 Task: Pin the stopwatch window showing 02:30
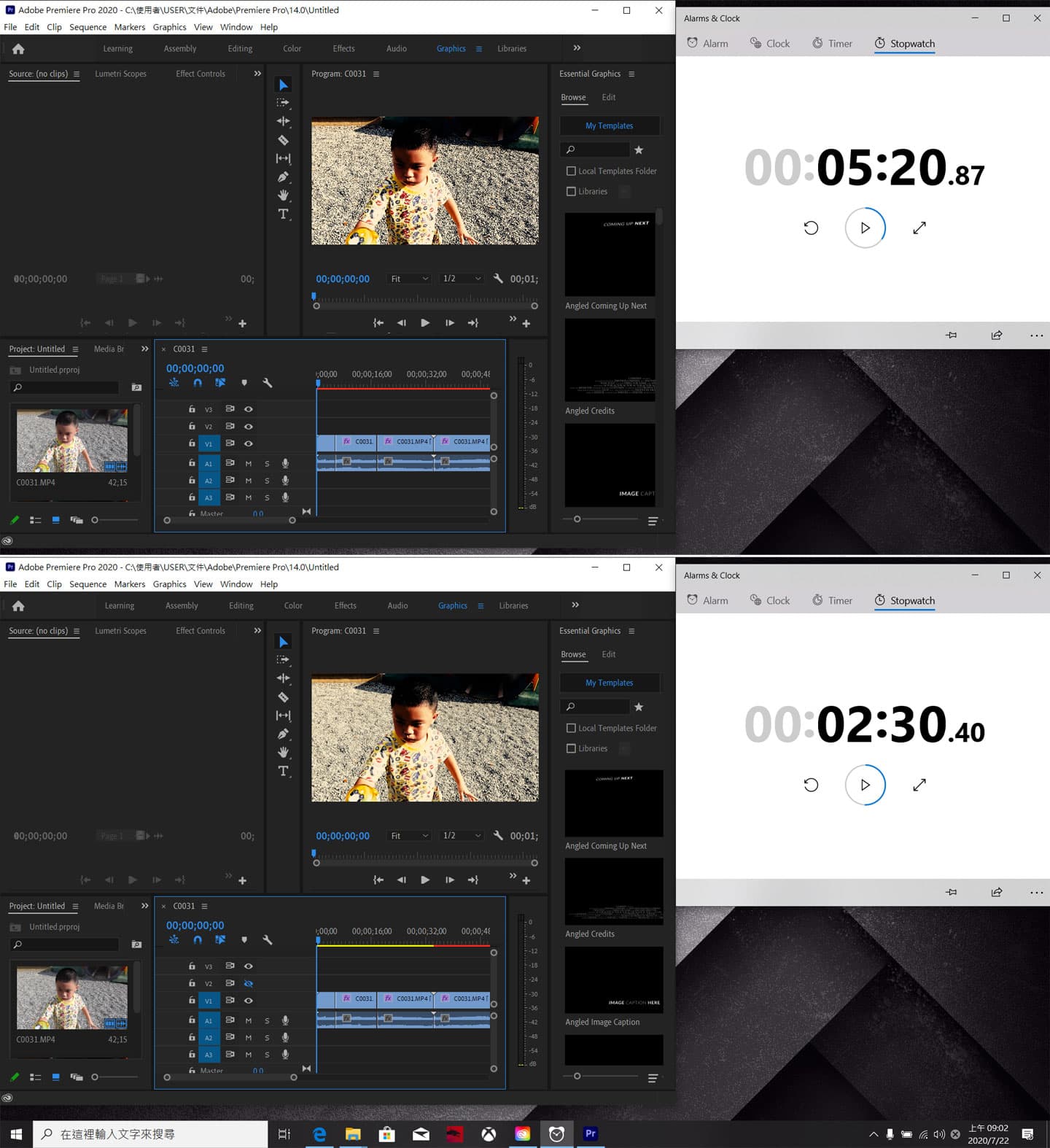coord(952,892)
